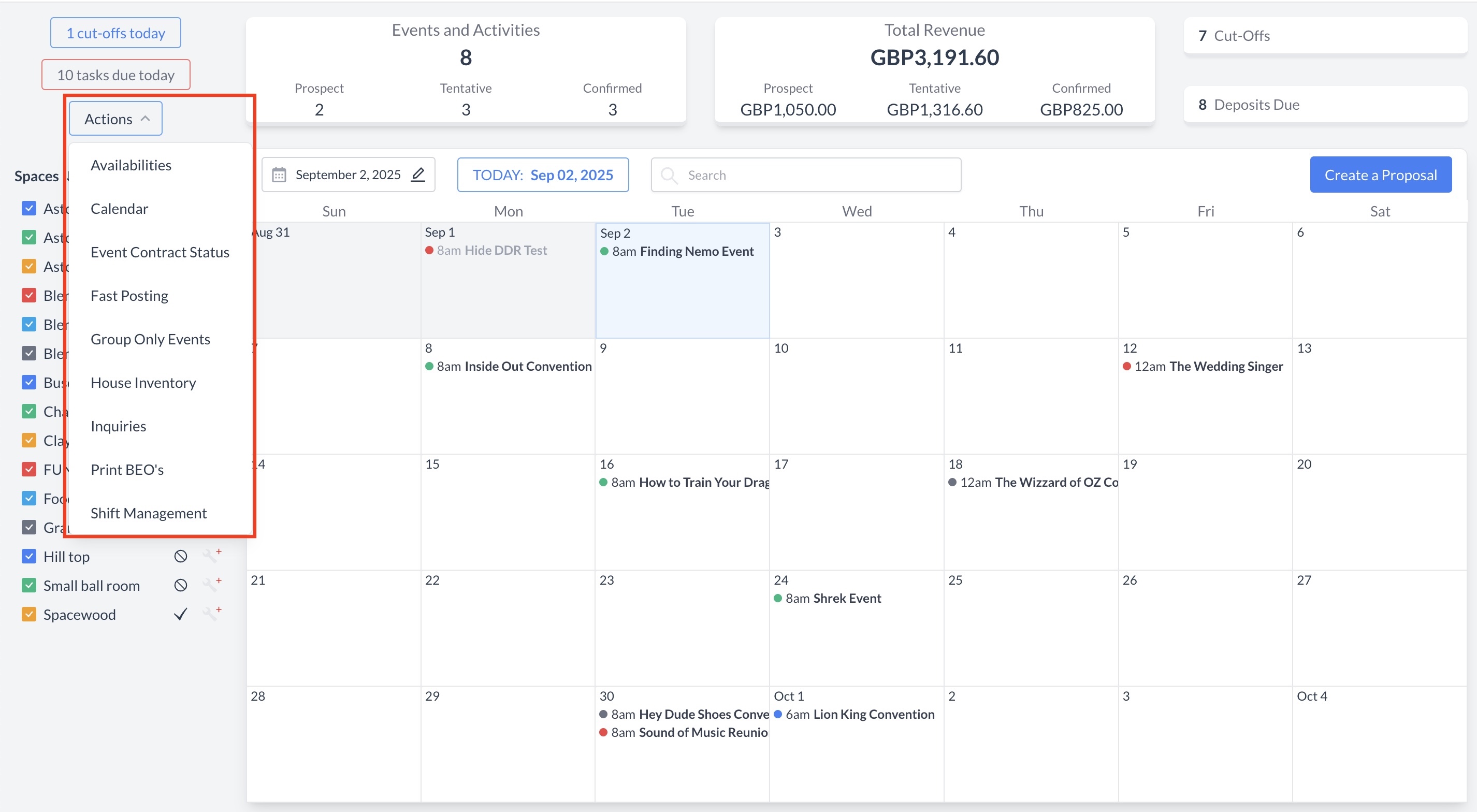Jump to today with the TODAY button

(542, 175)
